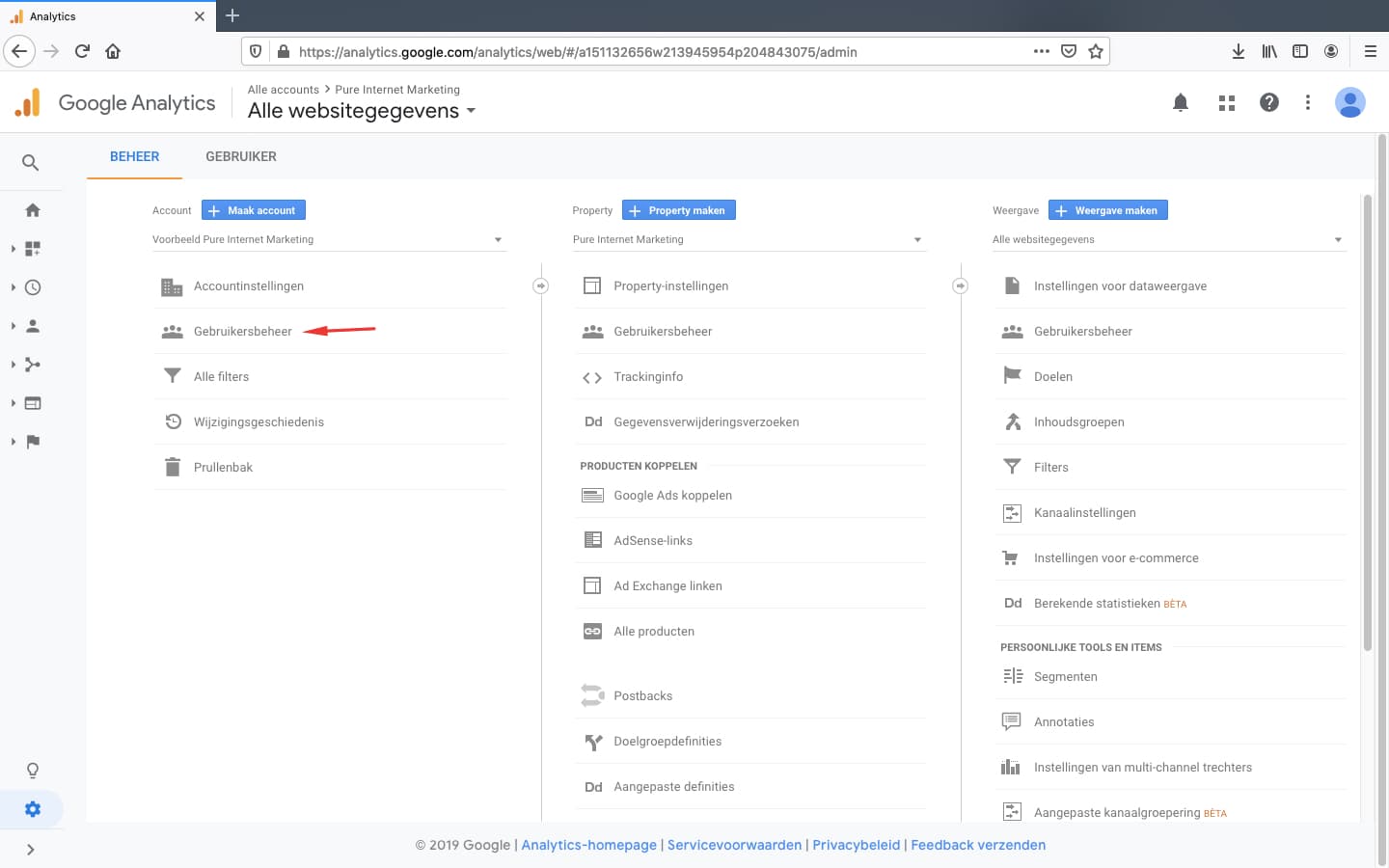Click the Maak account button
Viewport: 1389px width, 868px height.
[x=254, y=210]
